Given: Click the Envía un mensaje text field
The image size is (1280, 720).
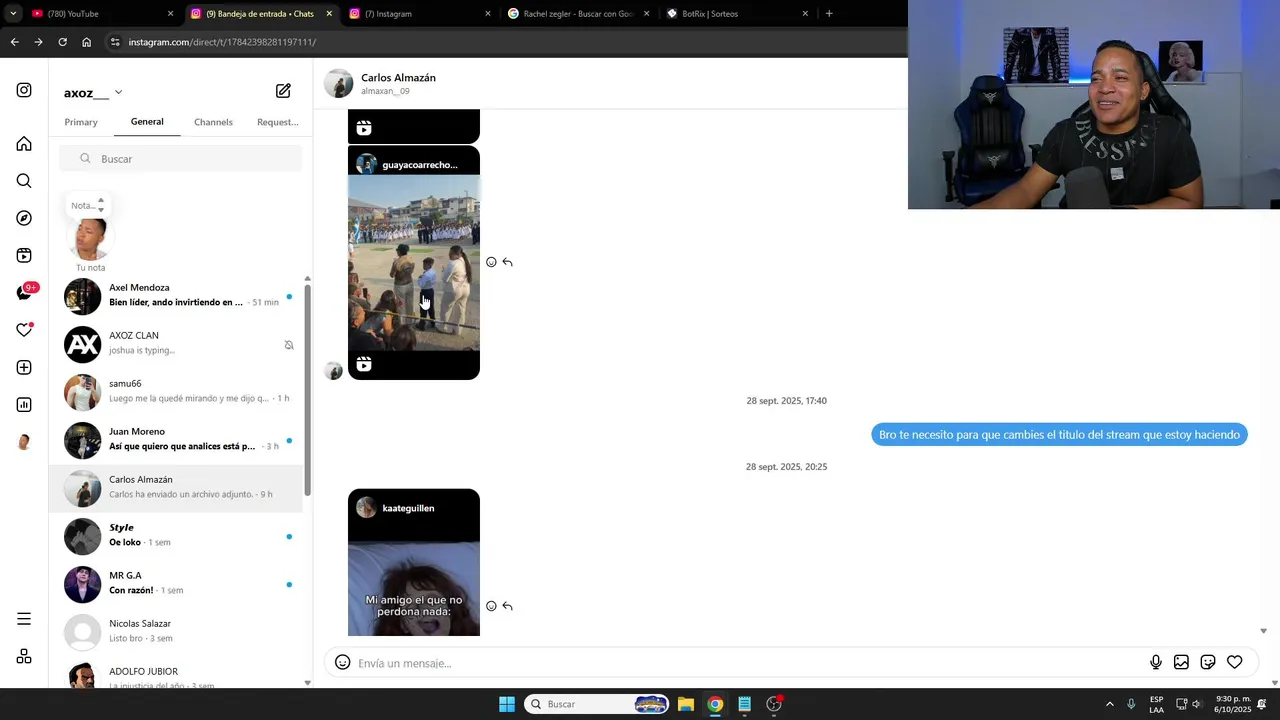Looking at the screenshot, I should 748,663.
